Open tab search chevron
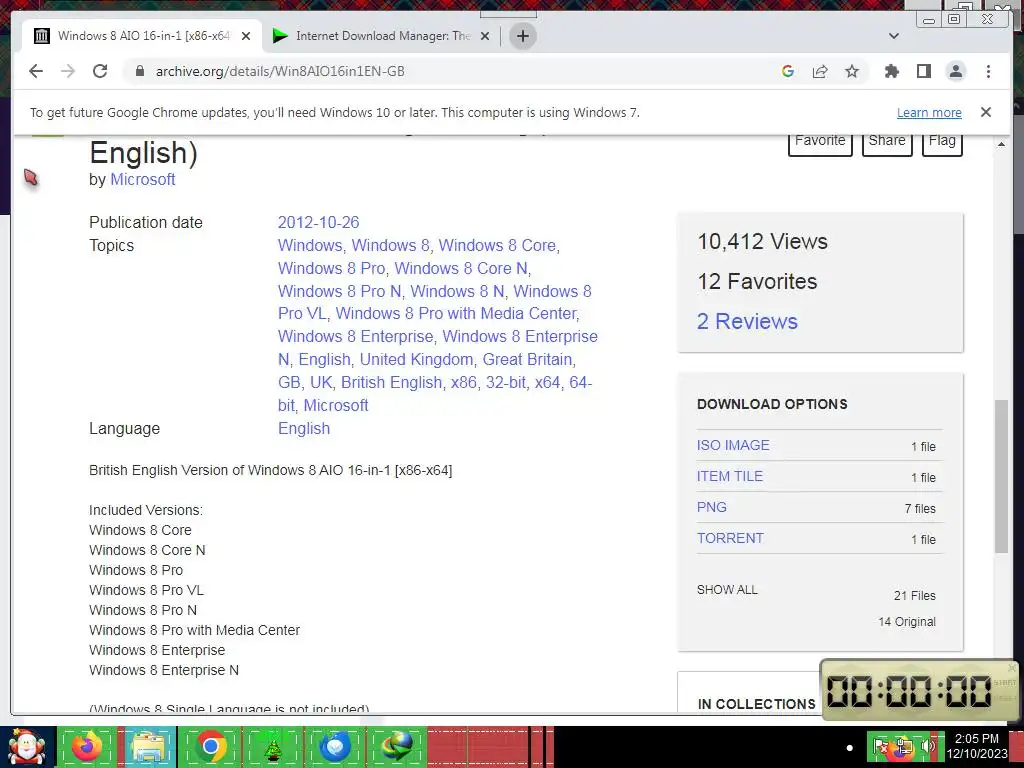Screen dimensions: 1024x768 tap(893, 36)
